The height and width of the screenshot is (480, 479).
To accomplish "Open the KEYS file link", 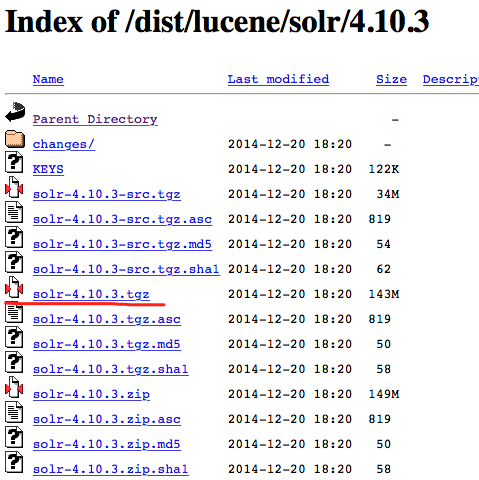I will (x=48, y=169).
